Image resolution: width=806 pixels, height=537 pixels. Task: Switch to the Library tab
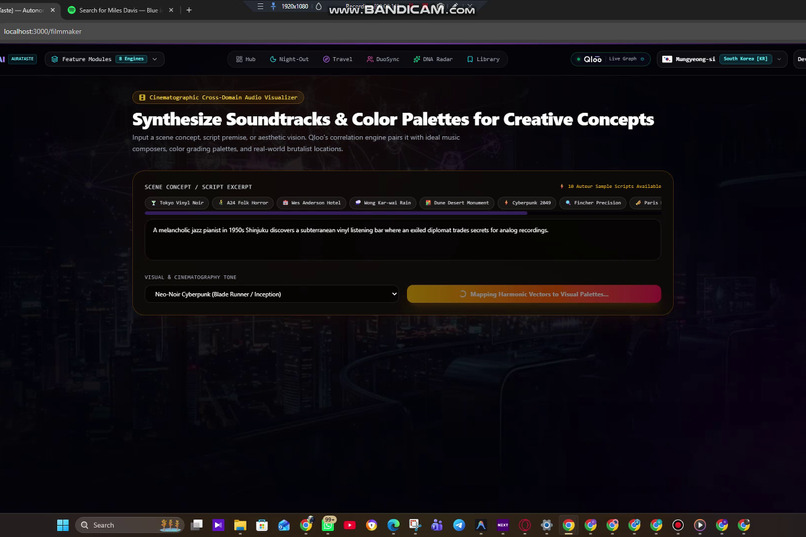coord(483,59)
